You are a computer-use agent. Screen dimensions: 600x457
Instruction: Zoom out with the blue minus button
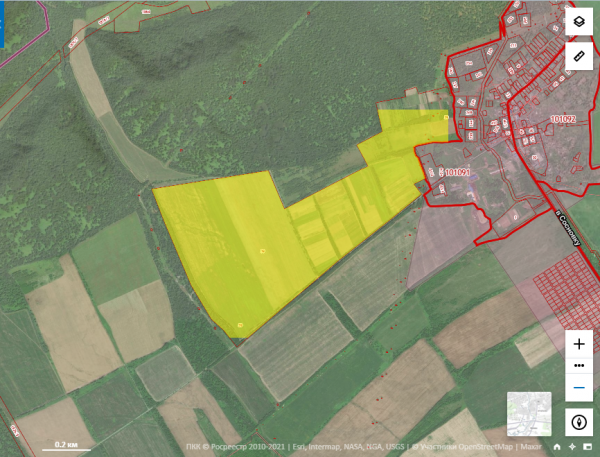(x=579, y=388)
